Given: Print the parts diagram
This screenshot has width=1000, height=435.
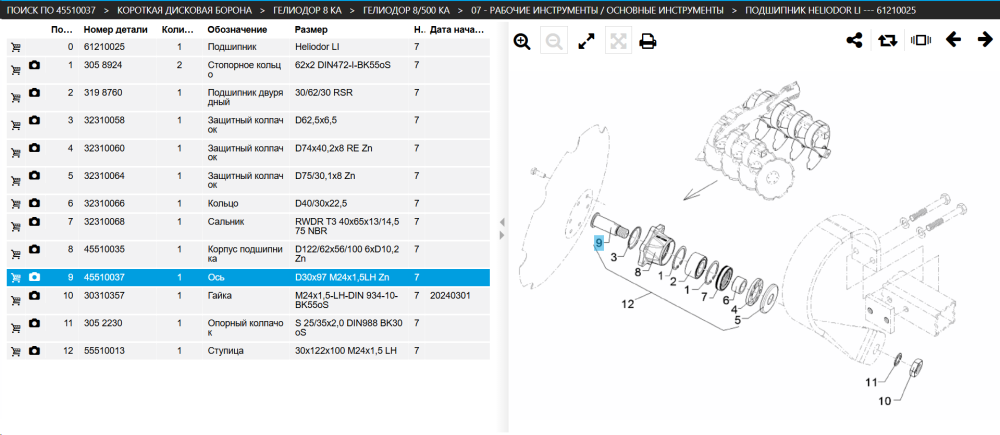Looking at the screenshot, I should click(x=648, y=41).
